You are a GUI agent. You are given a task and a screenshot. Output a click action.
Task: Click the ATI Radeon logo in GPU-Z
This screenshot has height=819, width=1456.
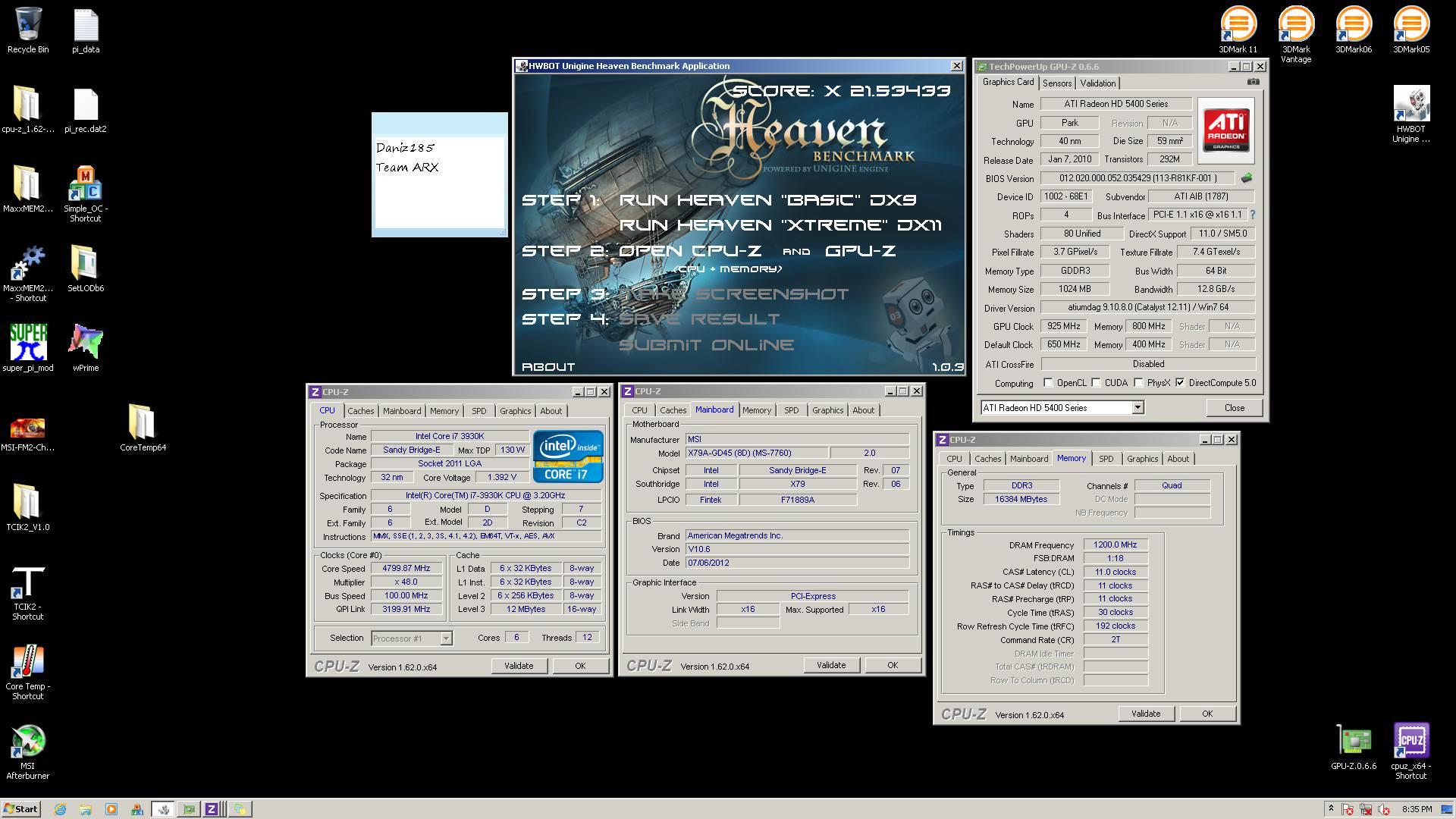pyautogui.click(x=1225, y=130)
